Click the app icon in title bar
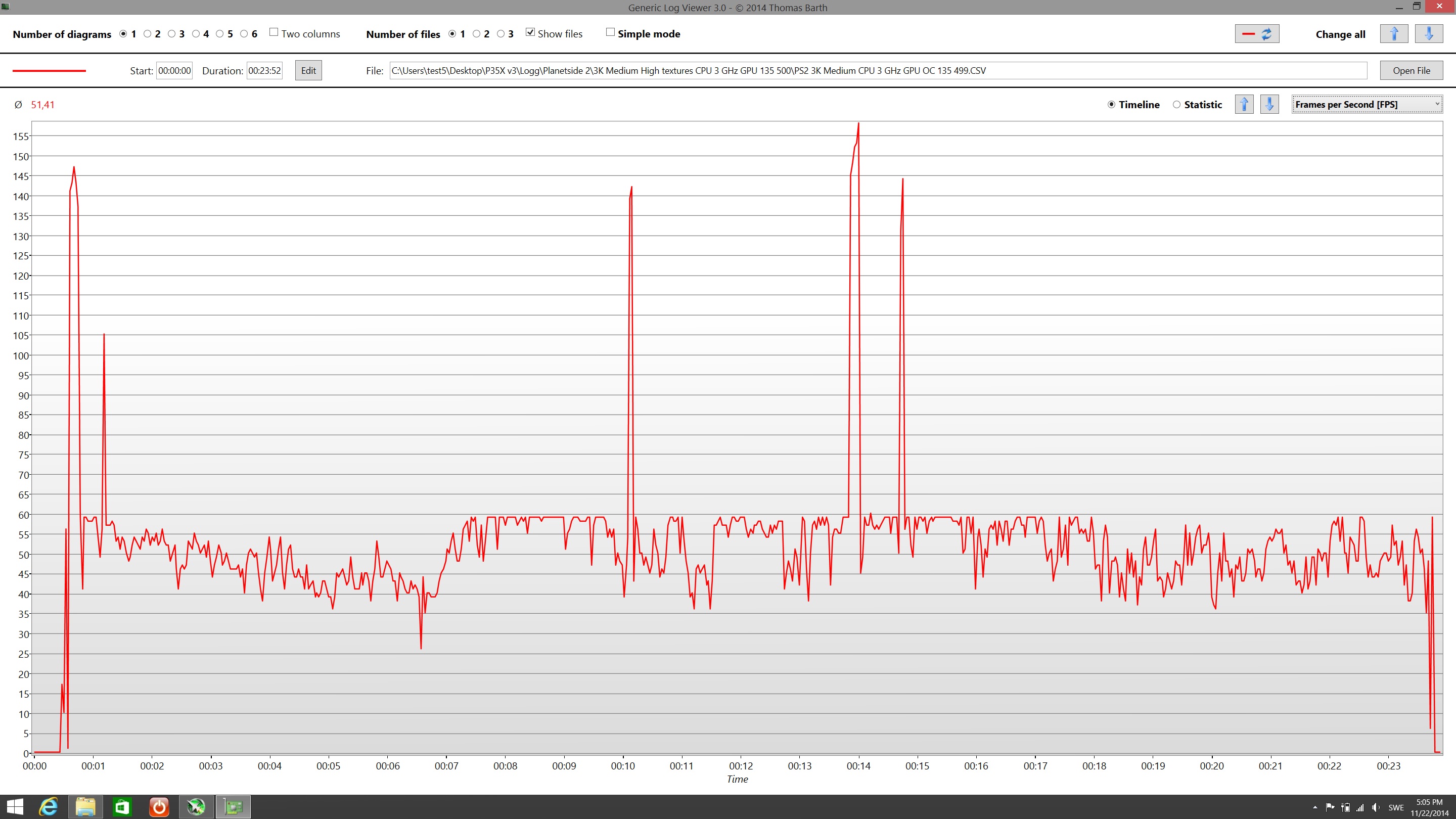 point(5,7)
